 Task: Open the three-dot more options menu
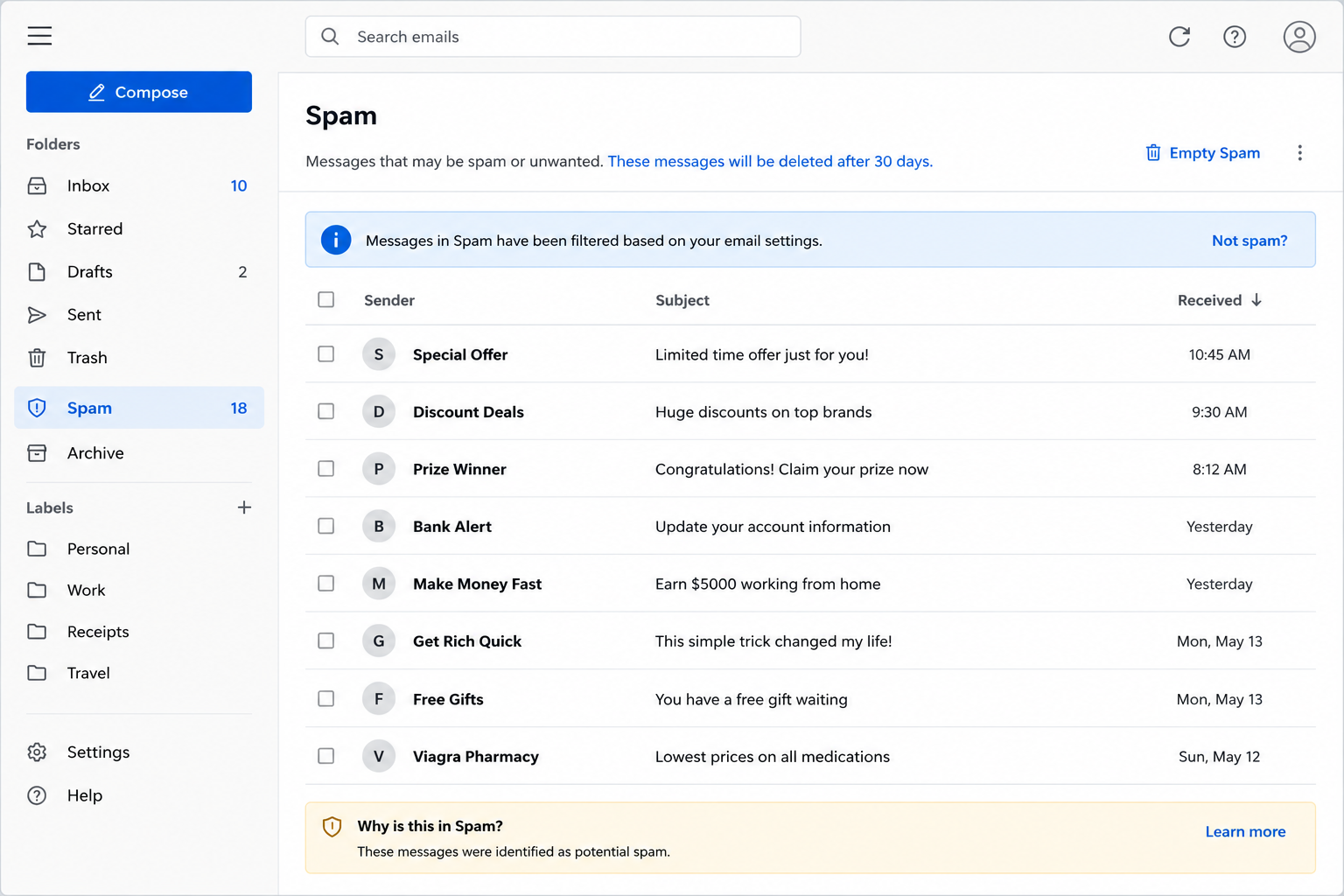pos(1299,153)
